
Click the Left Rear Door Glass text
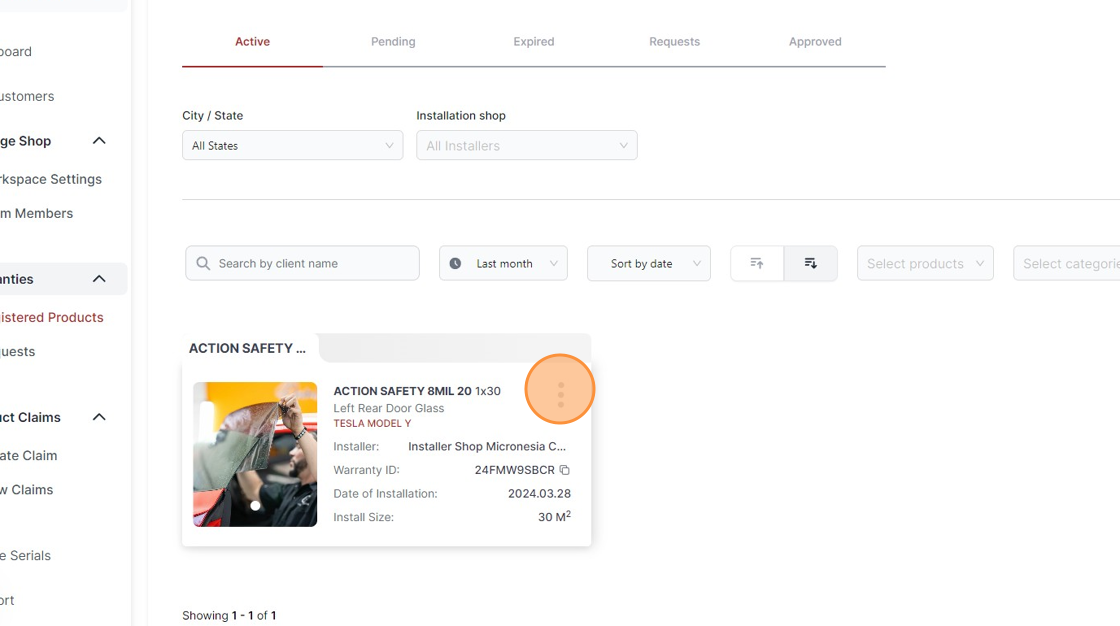point(389,408)
